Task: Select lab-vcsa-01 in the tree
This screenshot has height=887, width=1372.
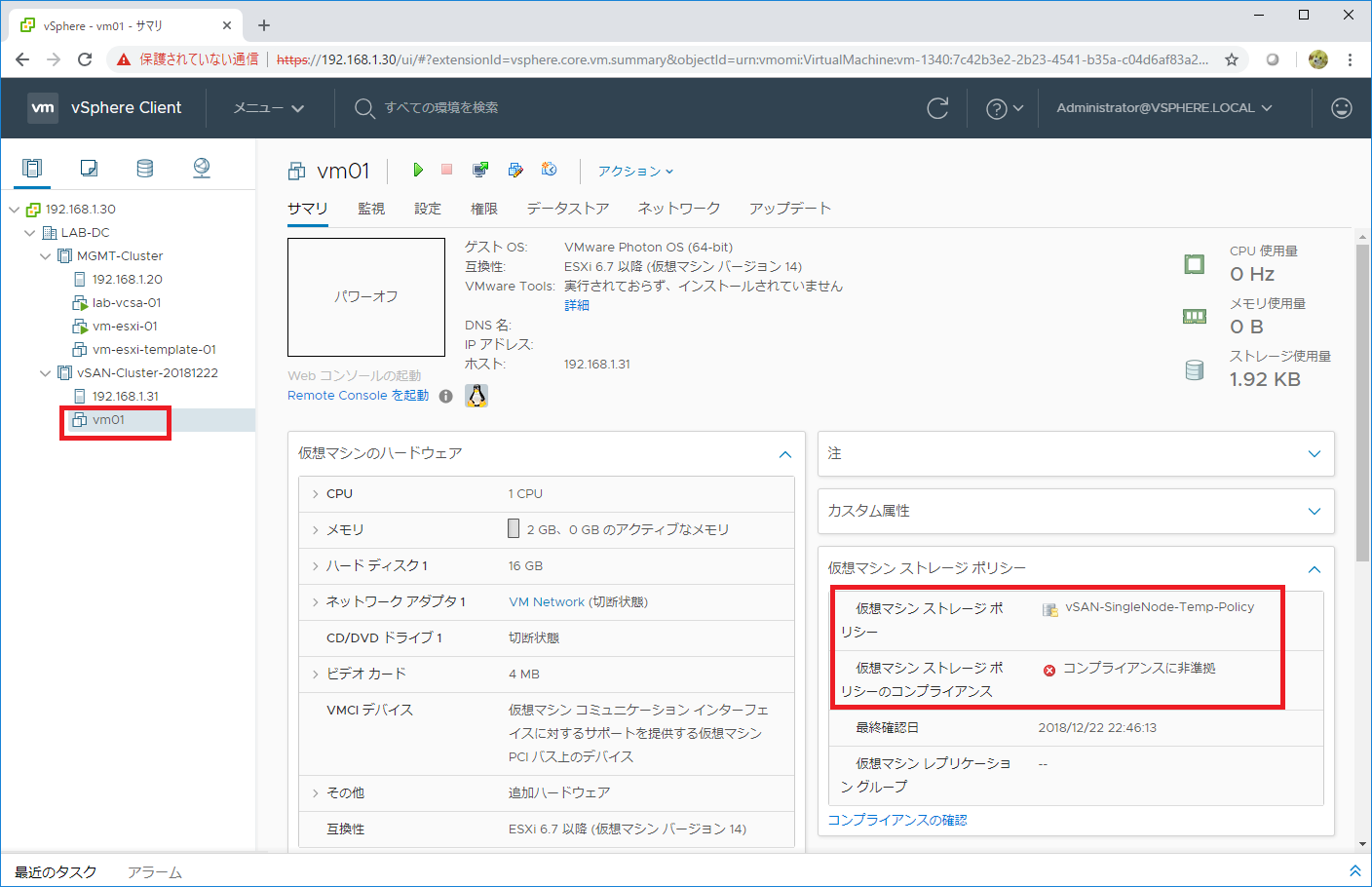Action: (x=127, y=303)
